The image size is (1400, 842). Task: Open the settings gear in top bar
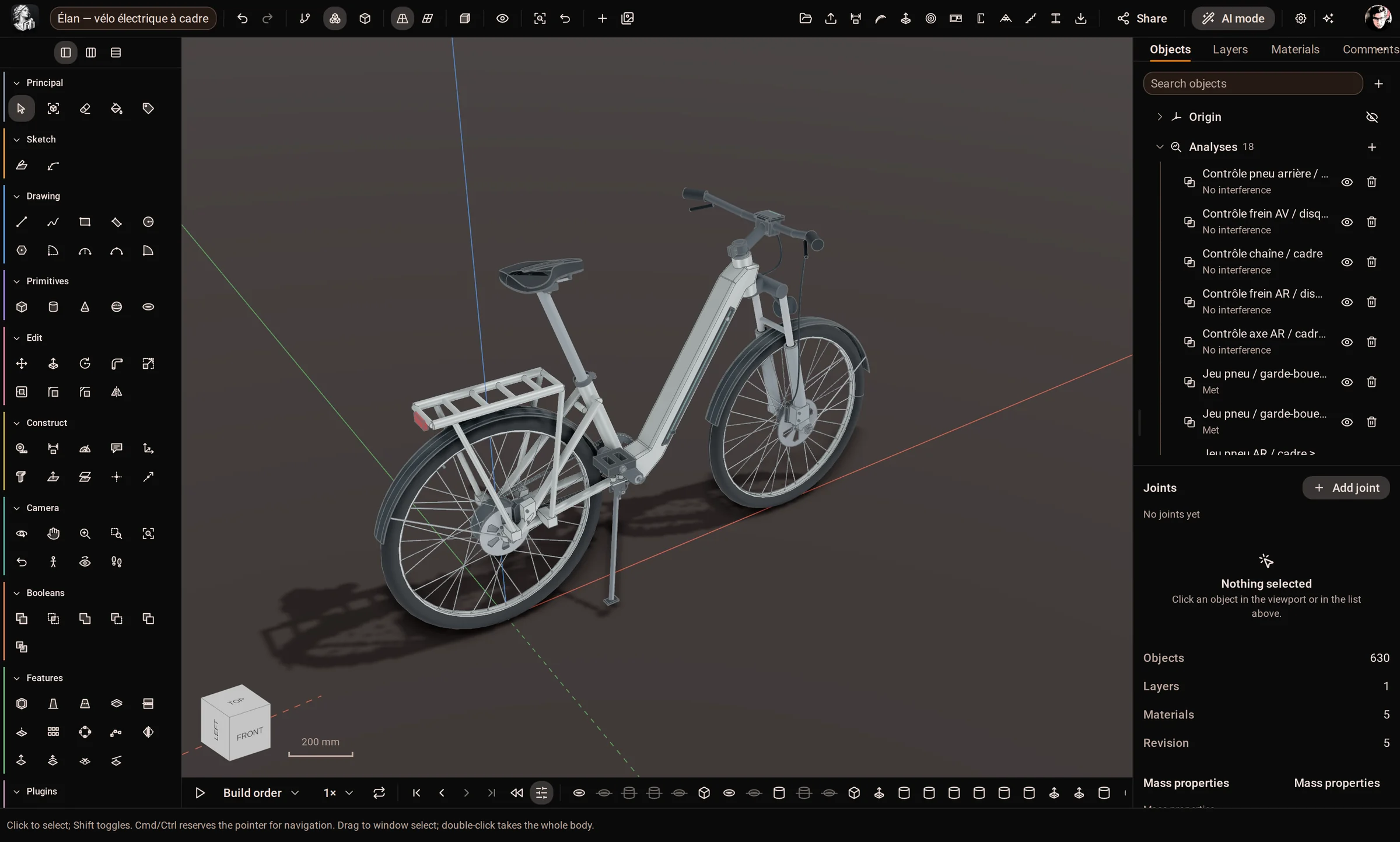(1300, 19)
